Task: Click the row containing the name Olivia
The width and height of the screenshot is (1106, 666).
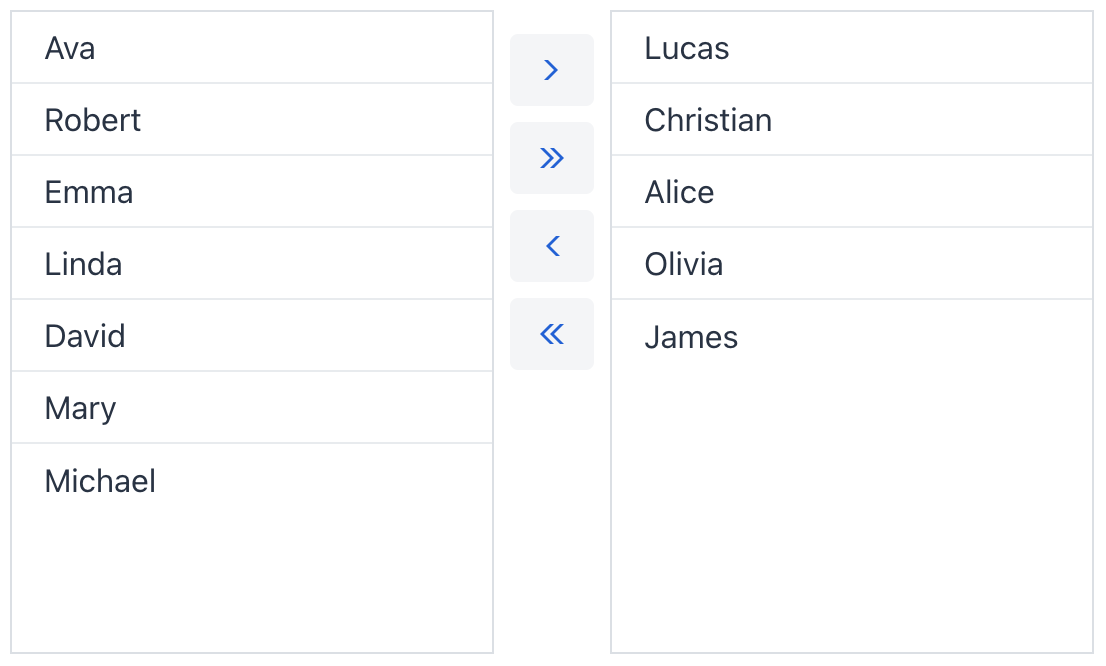Action: point(852,264)
